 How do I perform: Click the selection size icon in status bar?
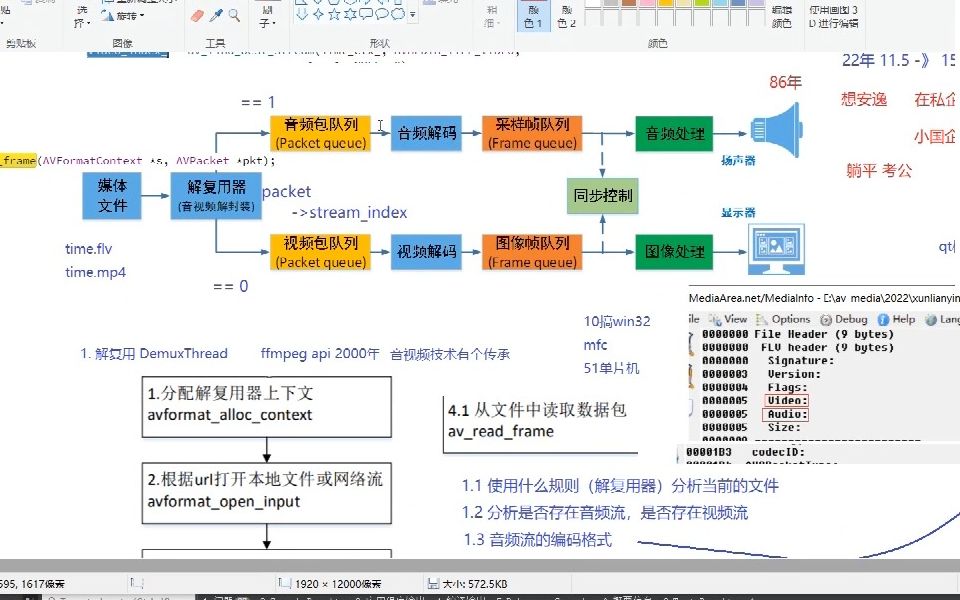pyautogui.click(x=137, y=583)
